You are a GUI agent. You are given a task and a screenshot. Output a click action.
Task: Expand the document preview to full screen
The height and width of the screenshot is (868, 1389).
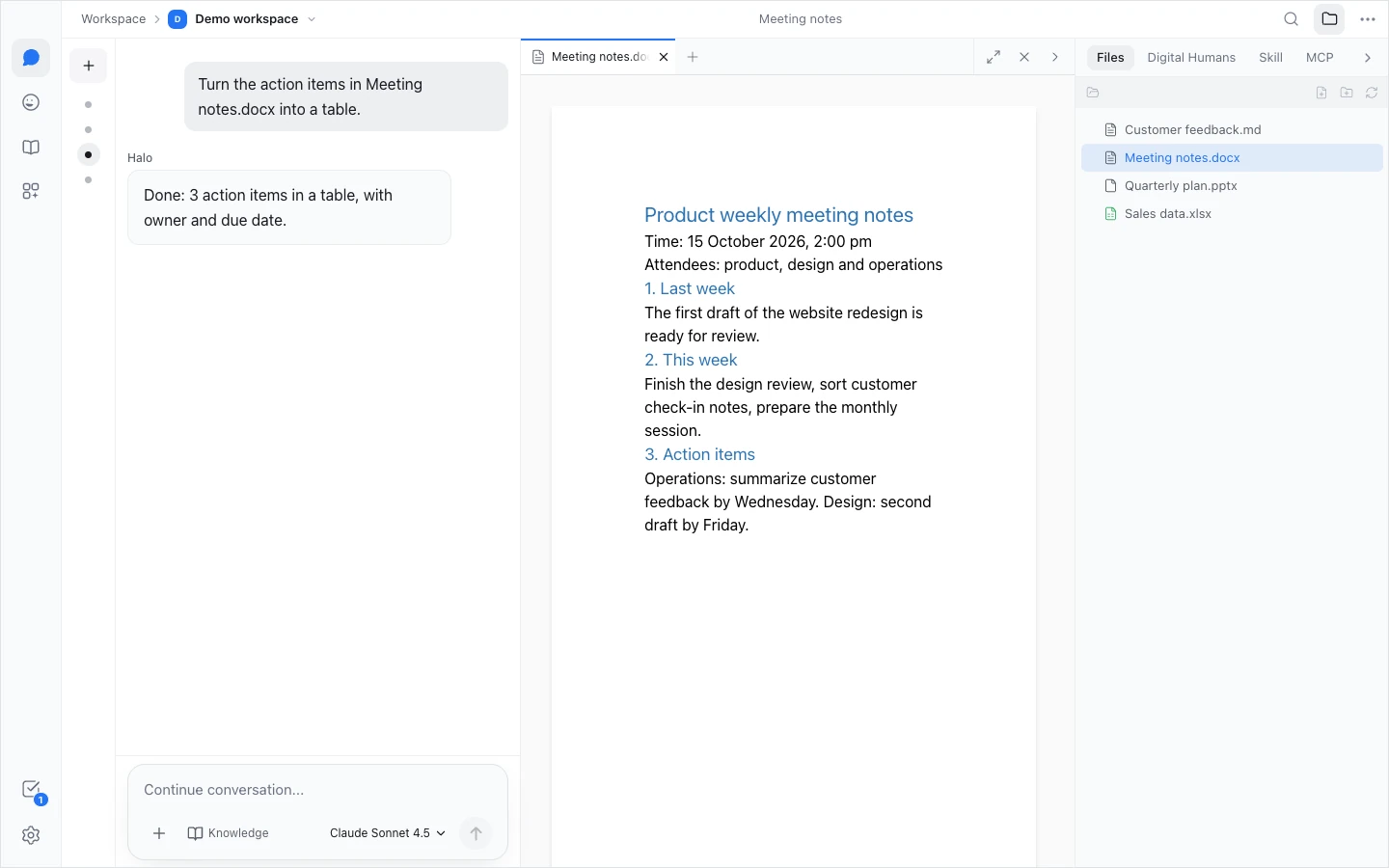point(994,57)
